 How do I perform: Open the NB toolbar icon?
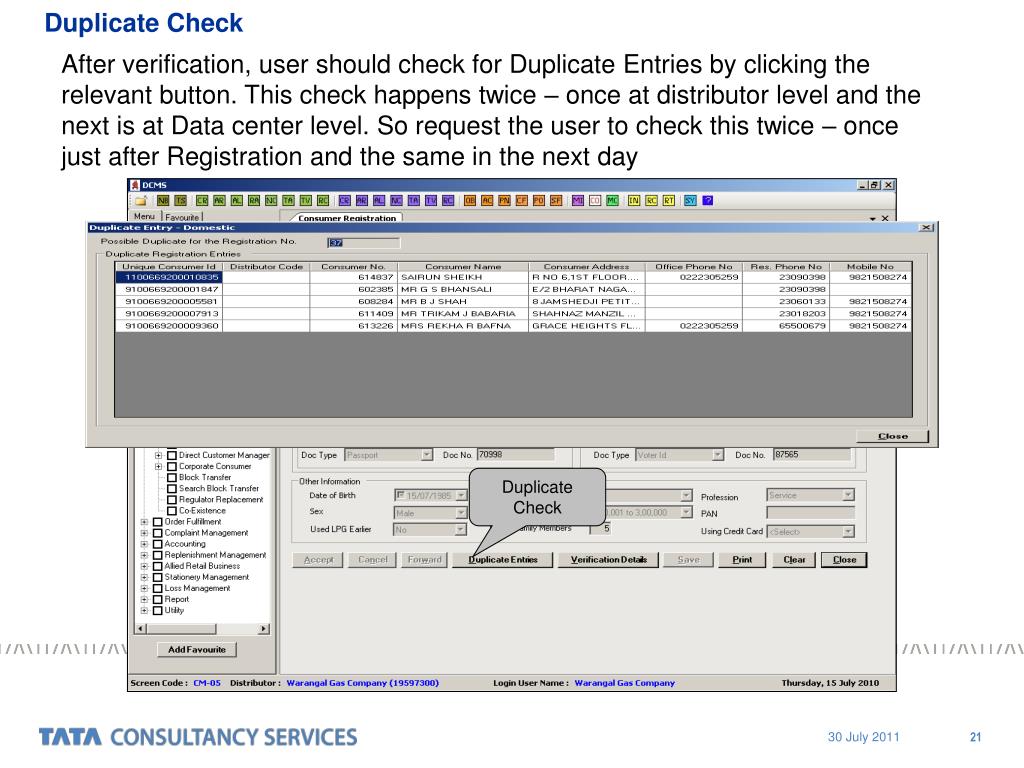tap(163, 200)
